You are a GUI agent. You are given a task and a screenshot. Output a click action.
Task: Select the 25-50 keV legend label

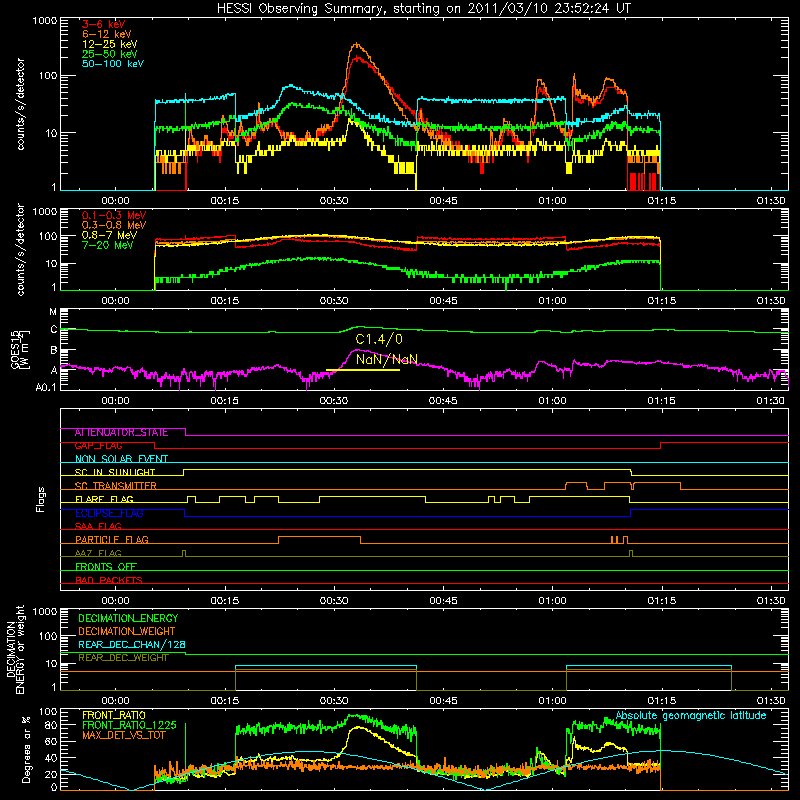tap(110, 54)
